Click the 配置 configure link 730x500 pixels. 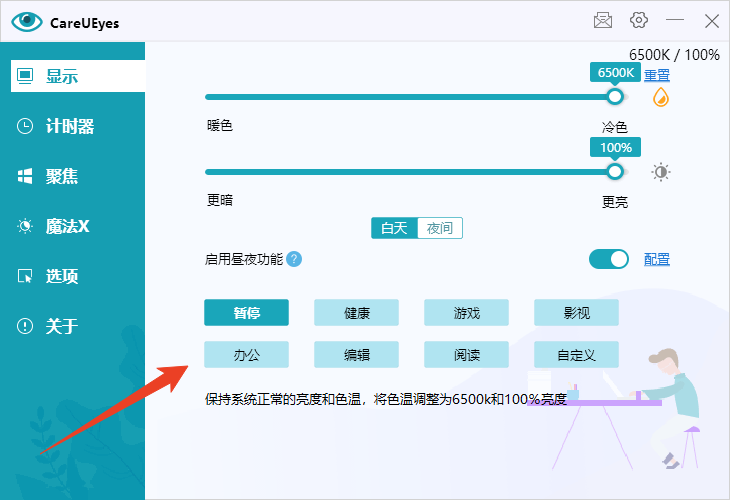tap(657, 260)
